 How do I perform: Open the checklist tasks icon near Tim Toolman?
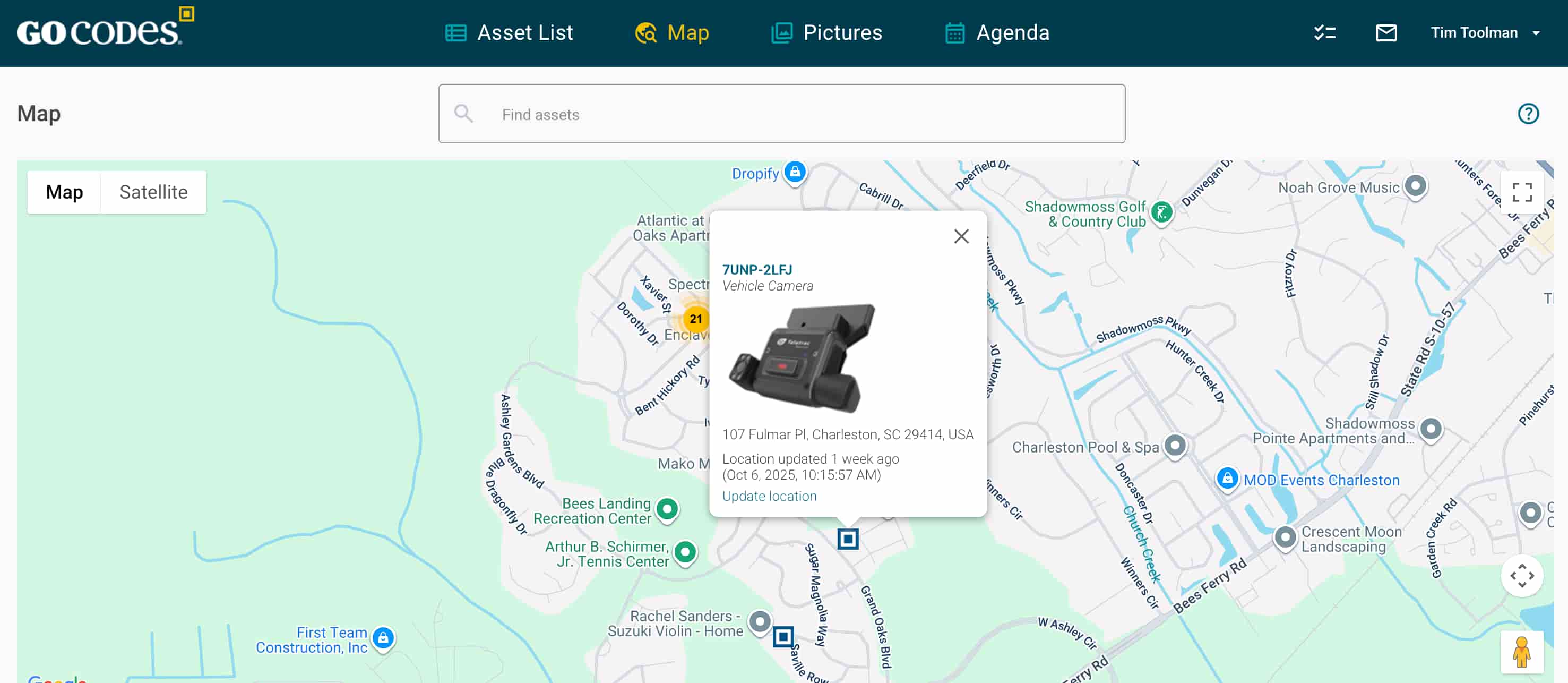click(x=1324, y=33)
